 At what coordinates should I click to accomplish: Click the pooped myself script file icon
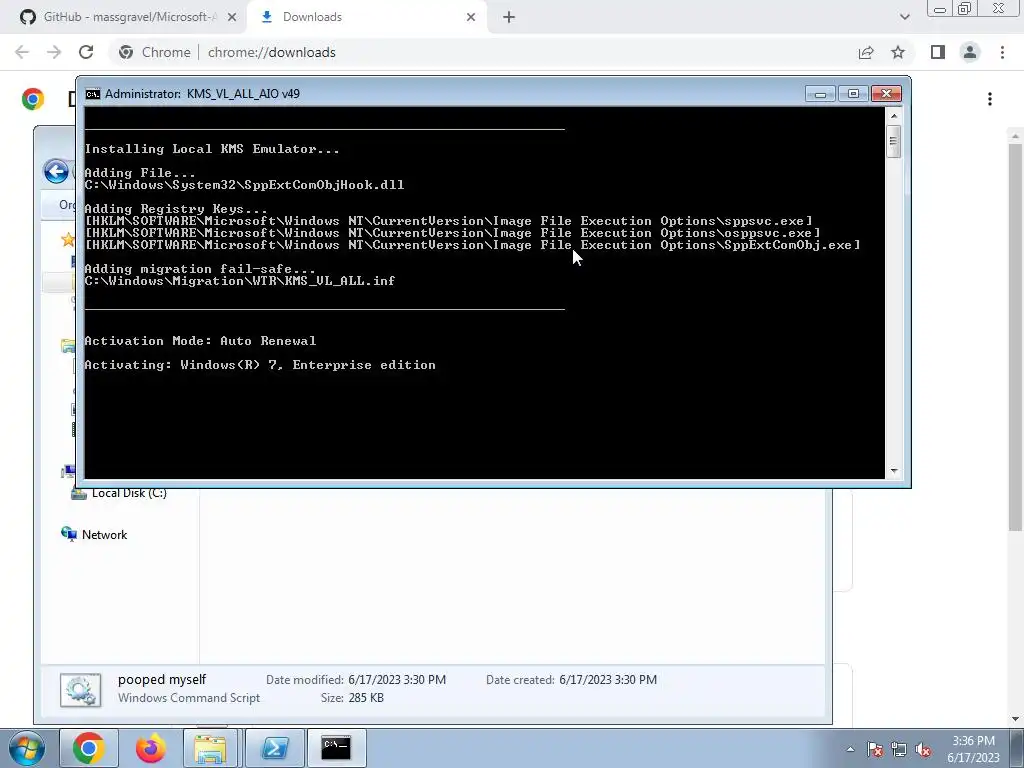point(80,690)
